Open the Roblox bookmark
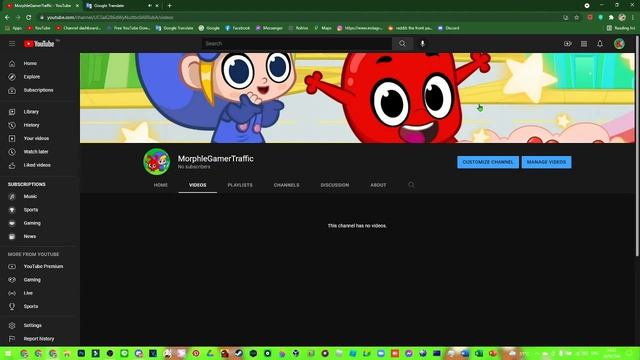Viewport: 640px width, 360px height. 298,28
